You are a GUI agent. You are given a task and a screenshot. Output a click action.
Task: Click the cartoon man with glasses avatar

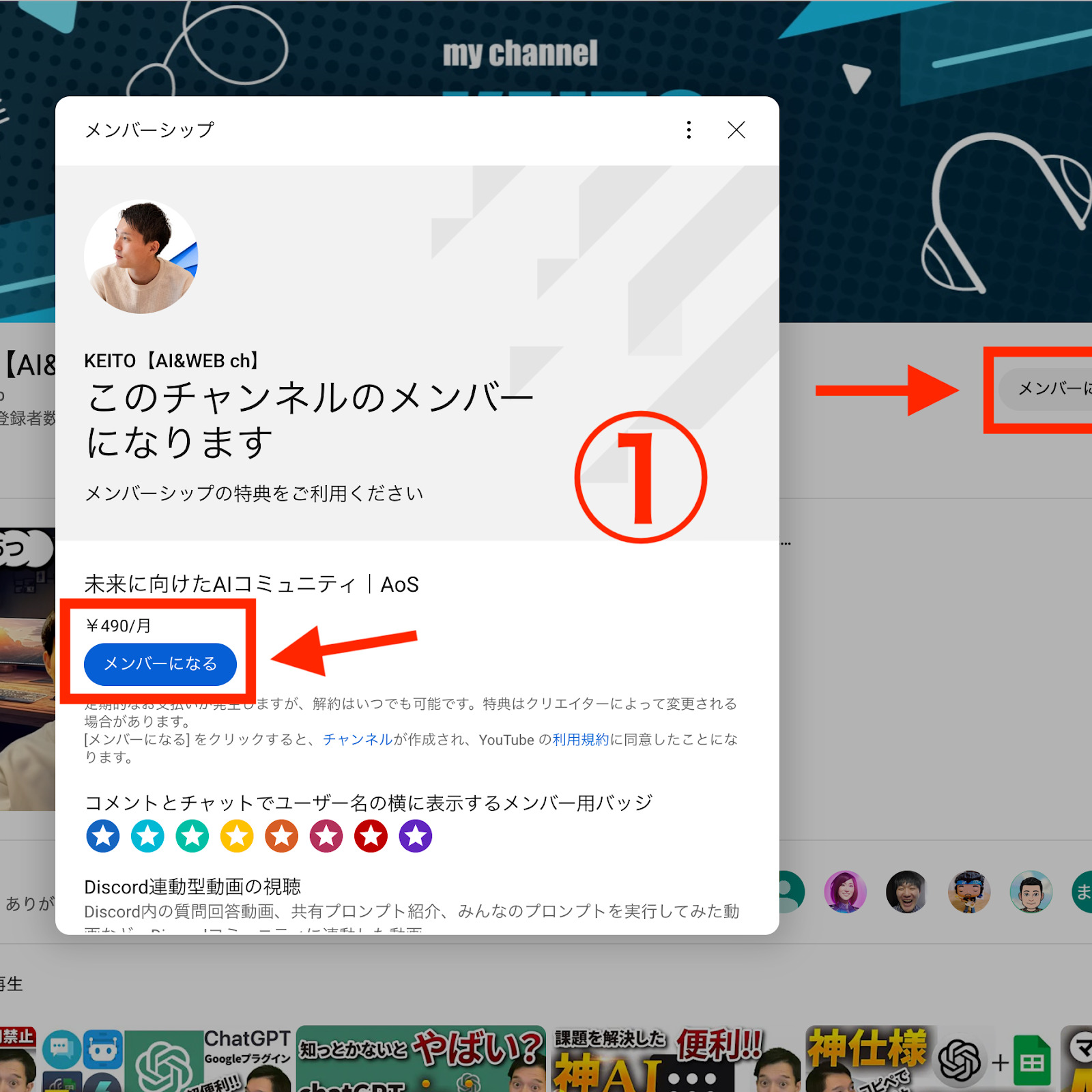pyautogui.click(x=1031, y=892)
